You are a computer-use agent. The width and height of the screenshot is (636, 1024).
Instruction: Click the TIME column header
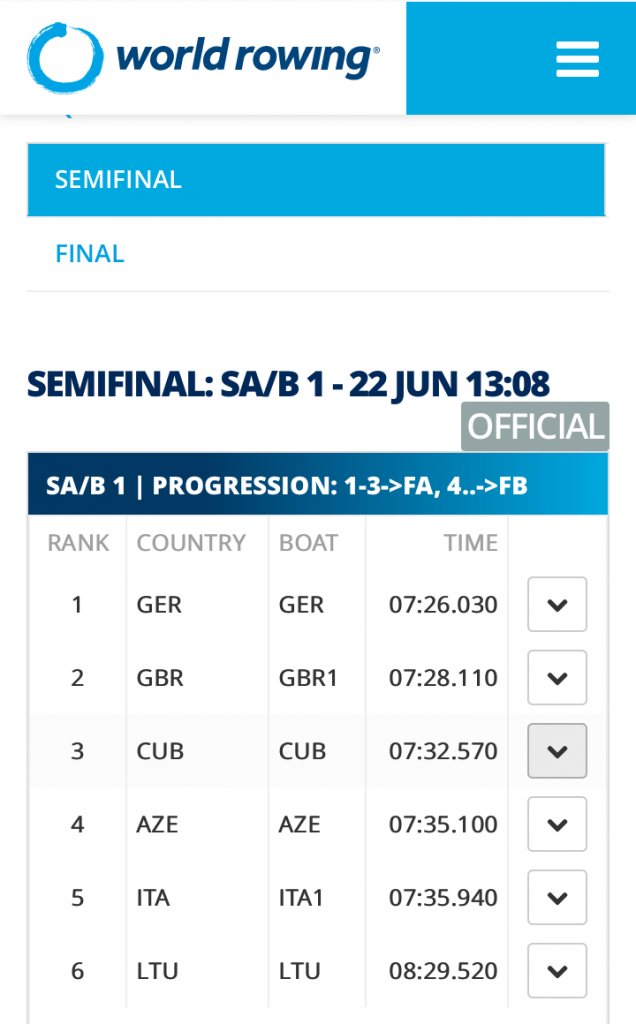[471, 543]
